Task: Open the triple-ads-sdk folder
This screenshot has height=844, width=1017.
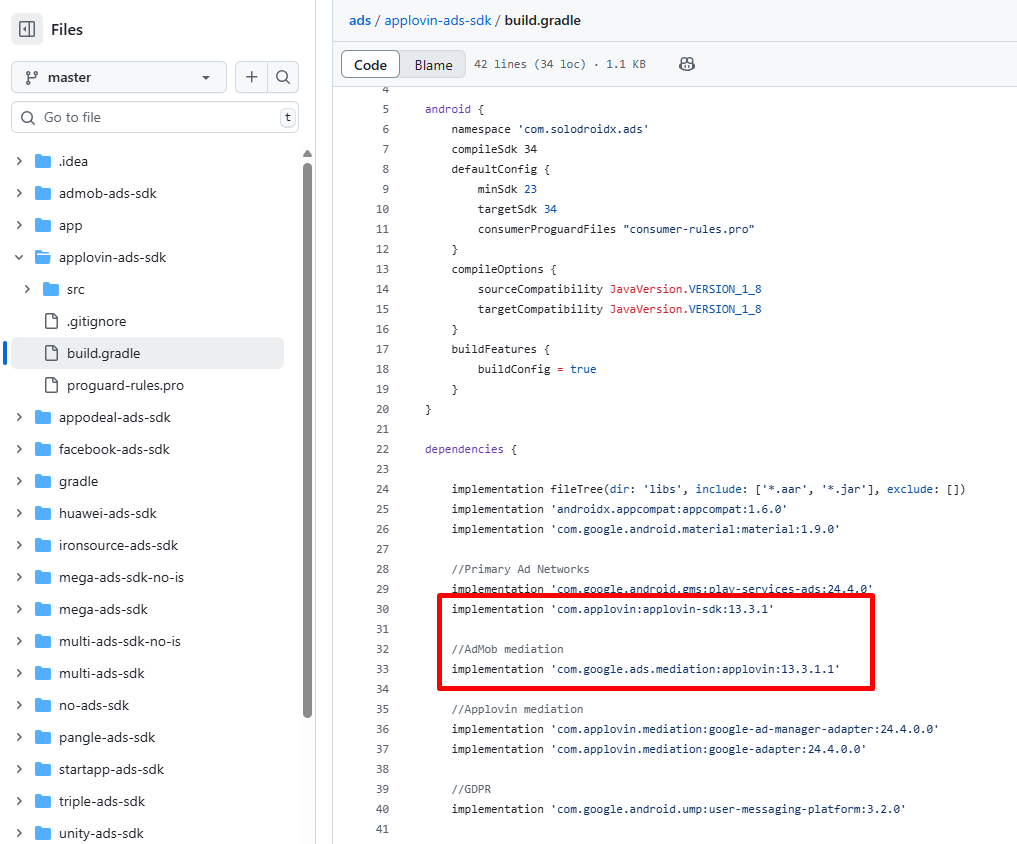Action: coord(102,801)
